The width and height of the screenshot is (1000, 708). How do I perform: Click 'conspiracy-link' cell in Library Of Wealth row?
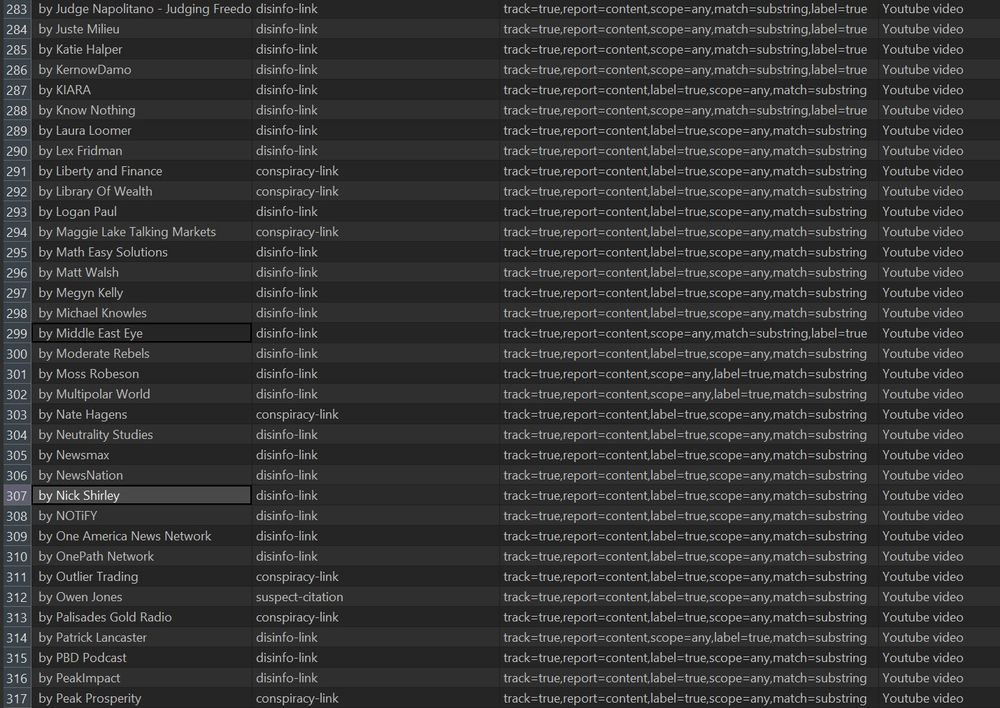coord(376,191)
